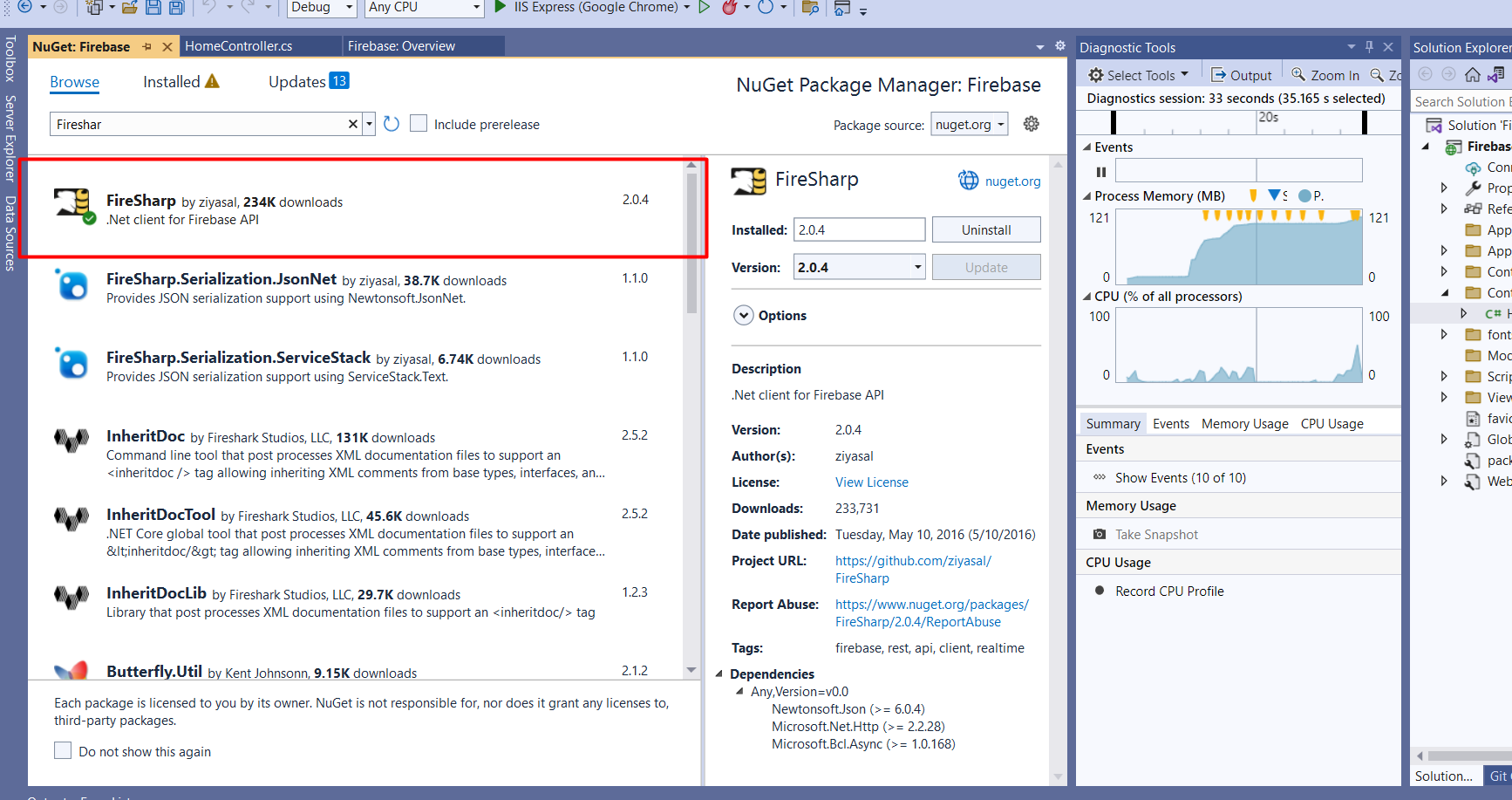The image size is (1512, 800).
Task: Open the github.com/ziyasal/FireSharp project URL
Action: 913,569
